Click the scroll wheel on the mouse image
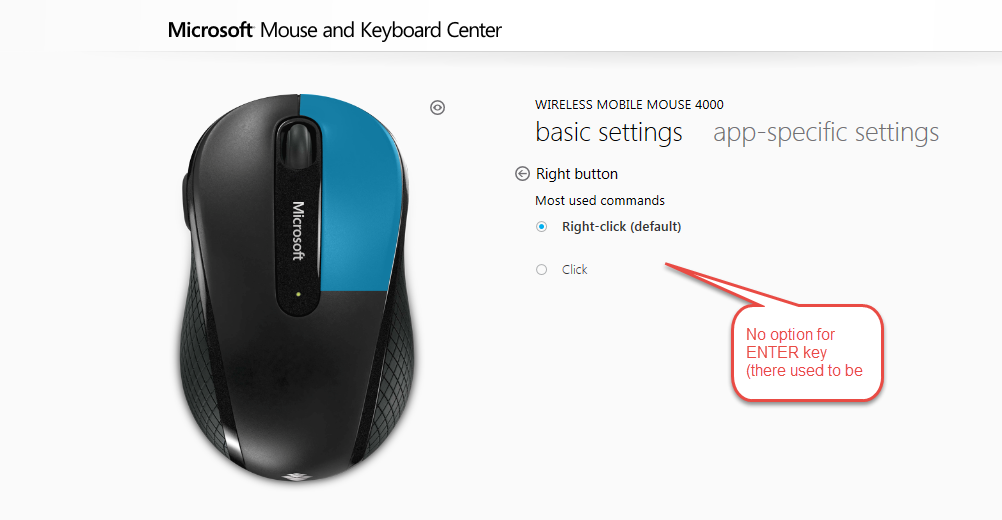The width and height of the screenshot is (1002, 520). coord(298,142)
